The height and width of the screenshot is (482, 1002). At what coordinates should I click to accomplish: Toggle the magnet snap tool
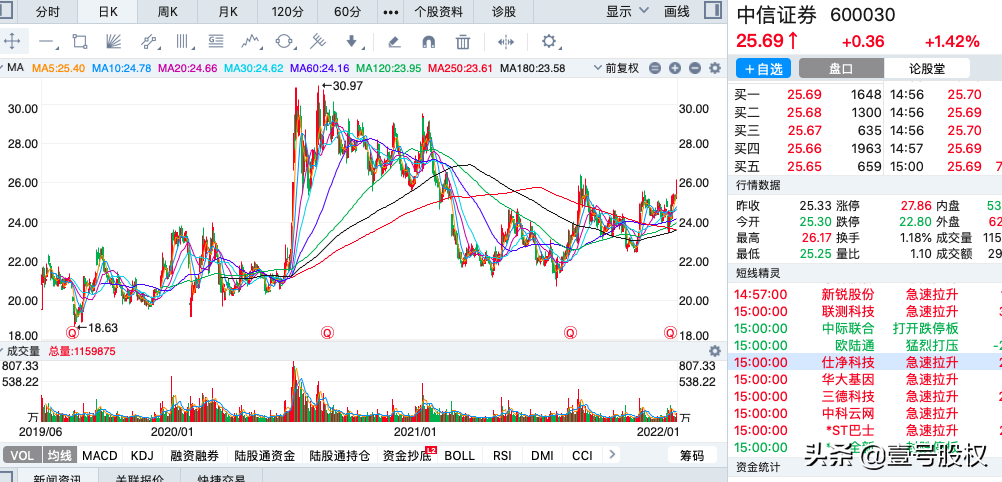coord(428,42)
